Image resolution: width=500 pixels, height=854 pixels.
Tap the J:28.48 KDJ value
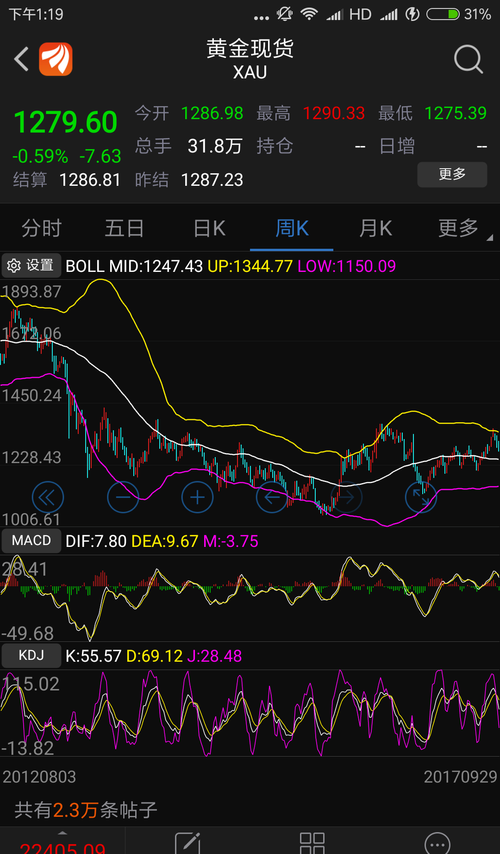click(215, 656)
